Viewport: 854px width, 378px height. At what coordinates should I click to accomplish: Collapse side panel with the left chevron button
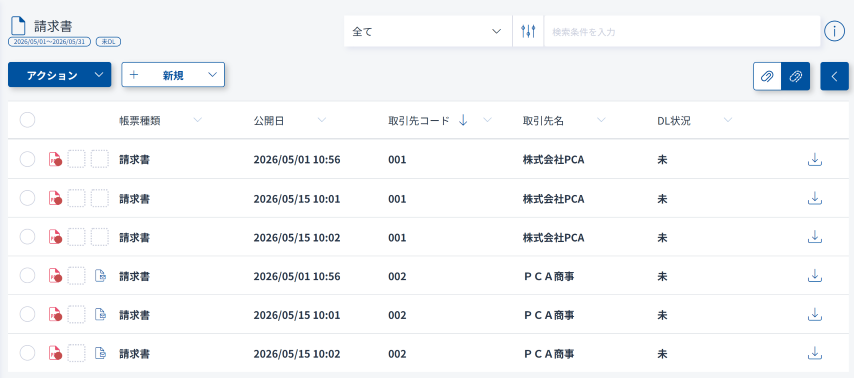click(834, 76)
